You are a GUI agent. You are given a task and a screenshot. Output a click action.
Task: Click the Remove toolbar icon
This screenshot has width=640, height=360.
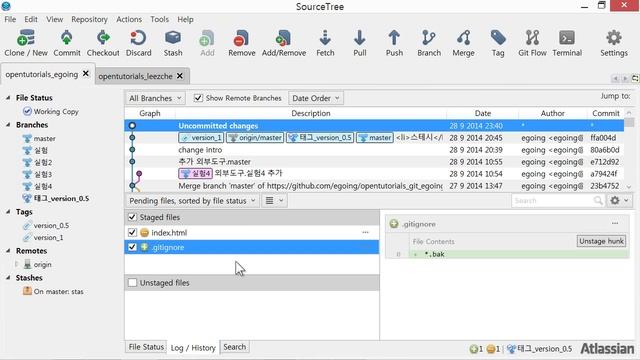241,38
